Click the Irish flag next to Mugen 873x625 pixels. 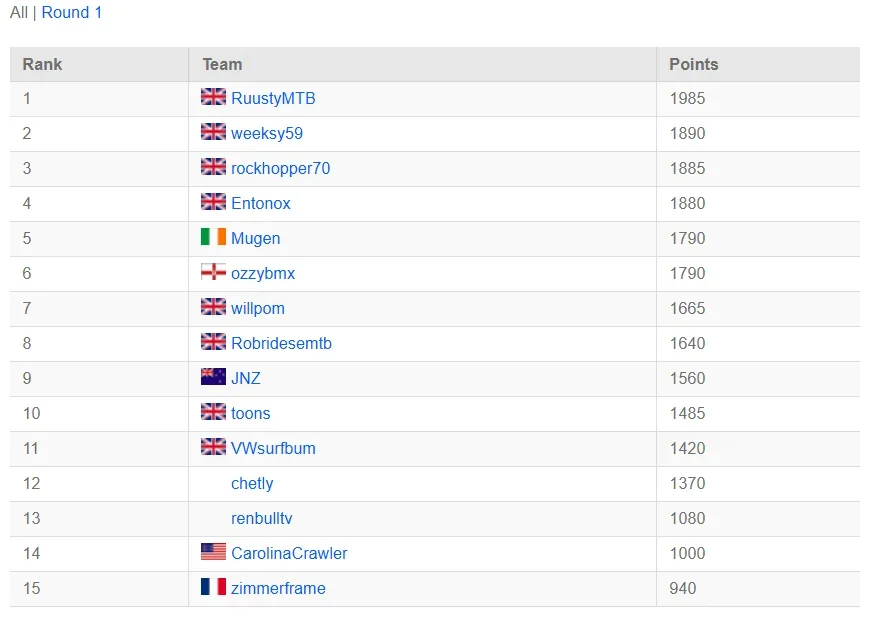[x=213, y=237]
